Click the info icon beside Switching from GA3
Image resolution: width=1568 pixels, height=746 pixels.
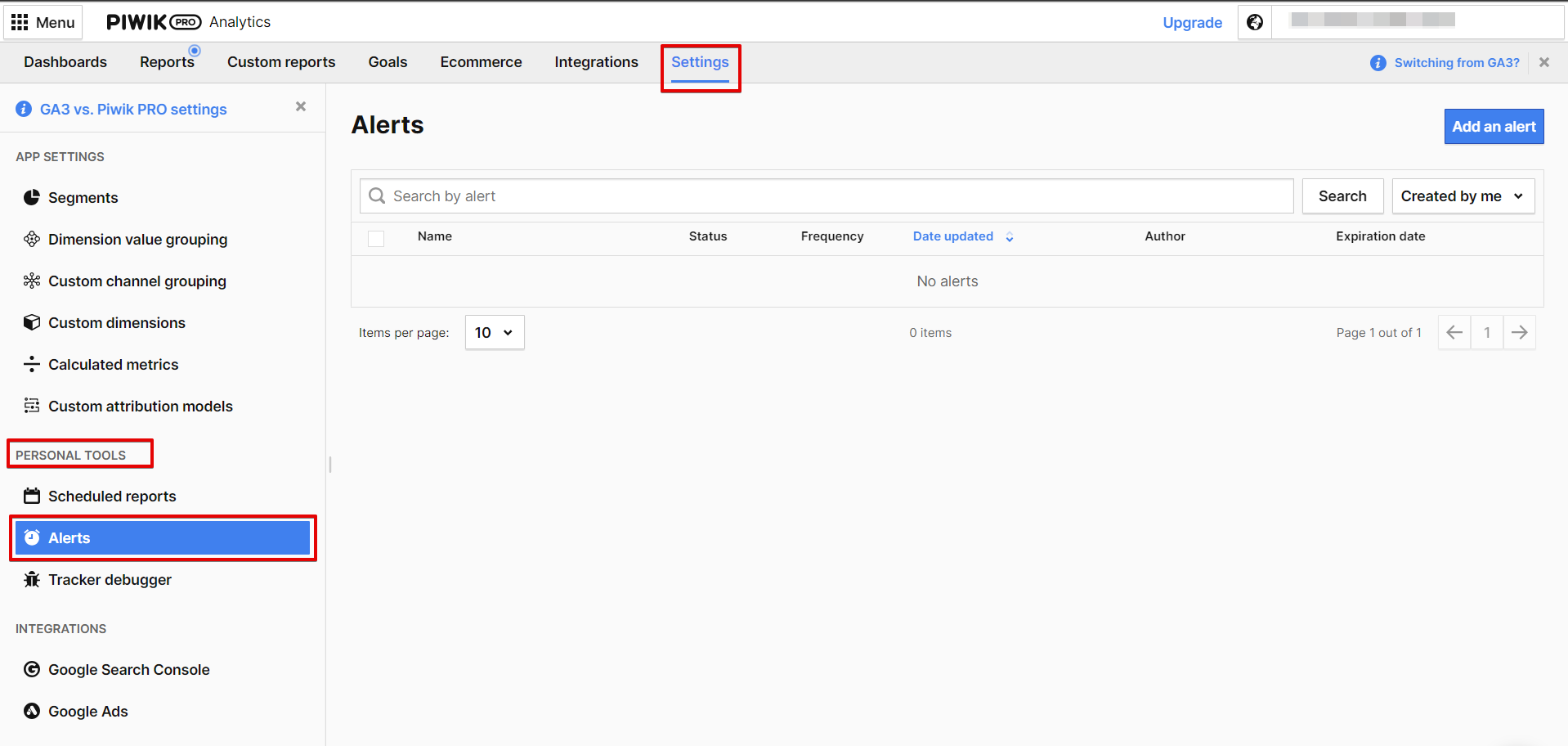[1378, 63]
